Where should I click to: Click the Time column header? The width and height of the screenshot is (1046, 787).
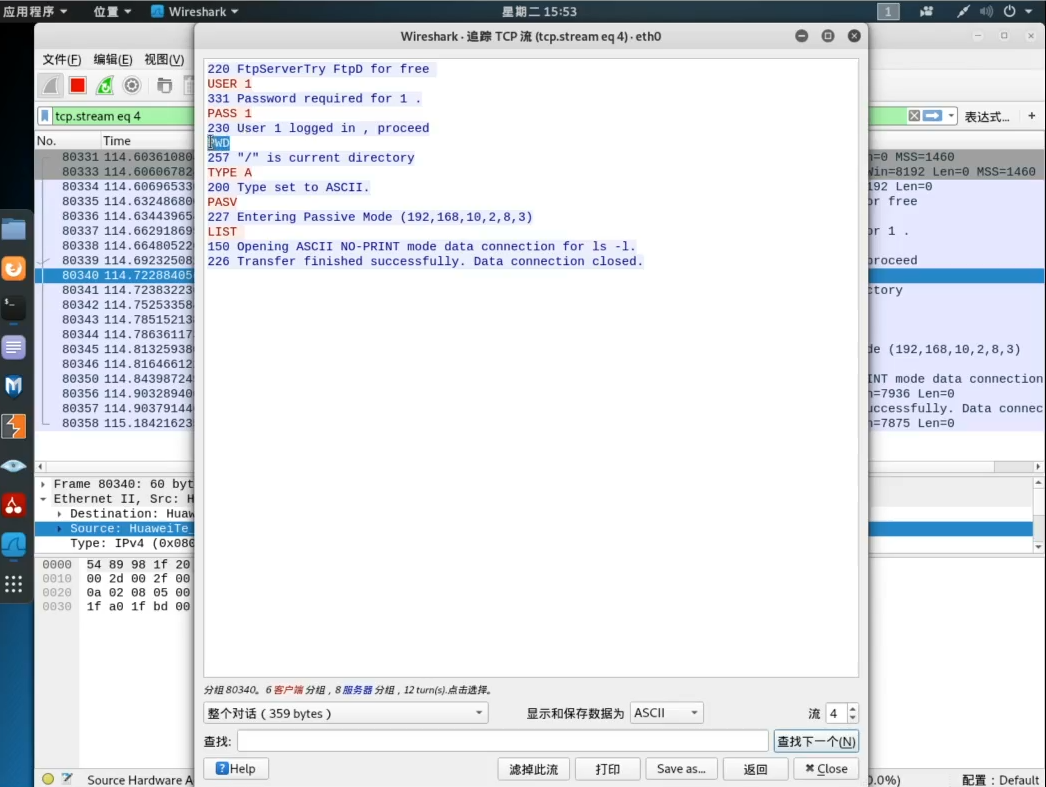pyautogui.click(x=117, y=141)
